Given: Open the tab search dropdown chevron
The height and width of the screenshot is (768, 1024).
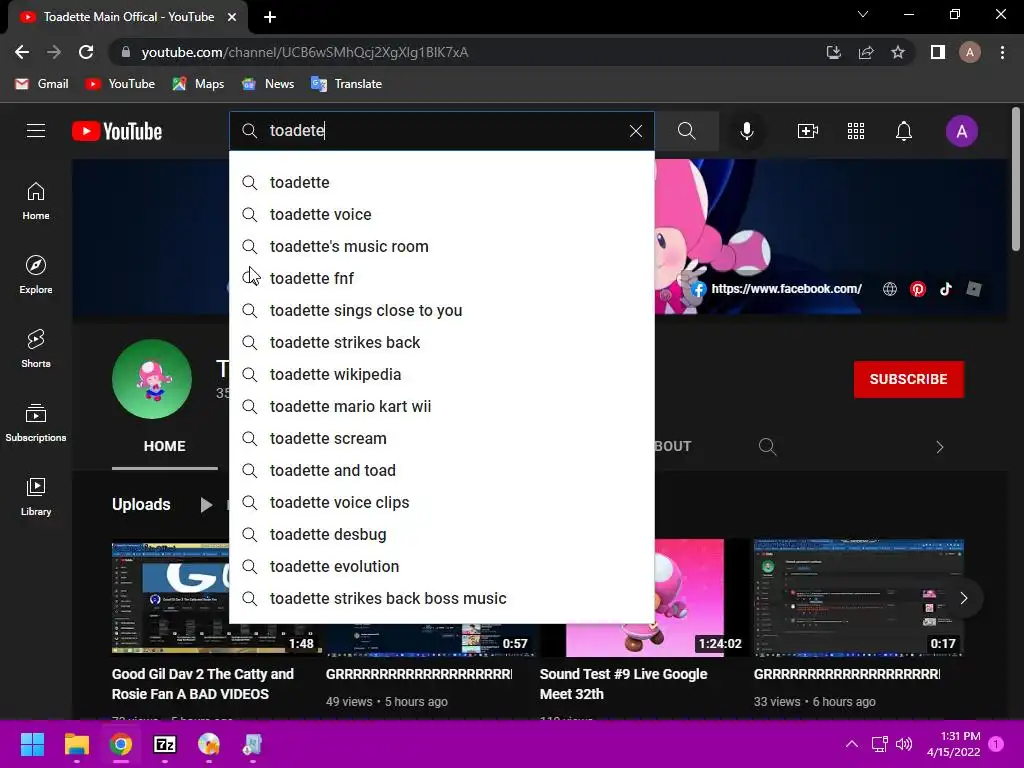Looking at the screenshot, I should click(863, 14).
